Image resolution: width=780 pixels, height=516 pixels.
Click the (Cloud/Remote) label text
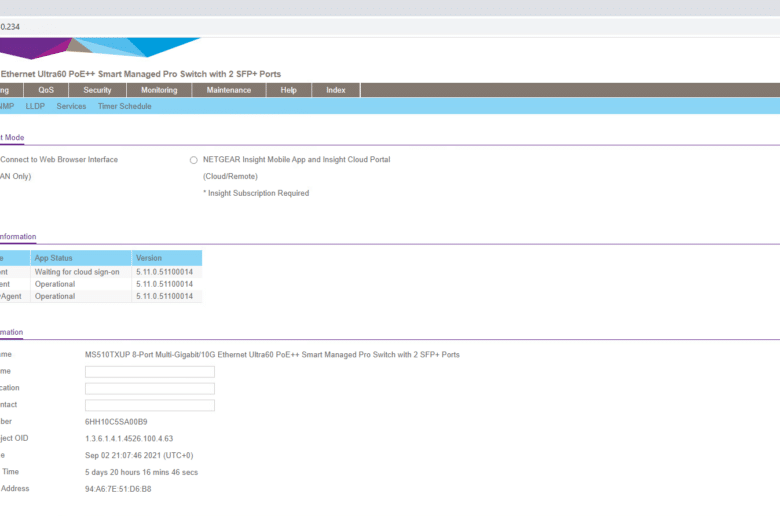[230, 177]
